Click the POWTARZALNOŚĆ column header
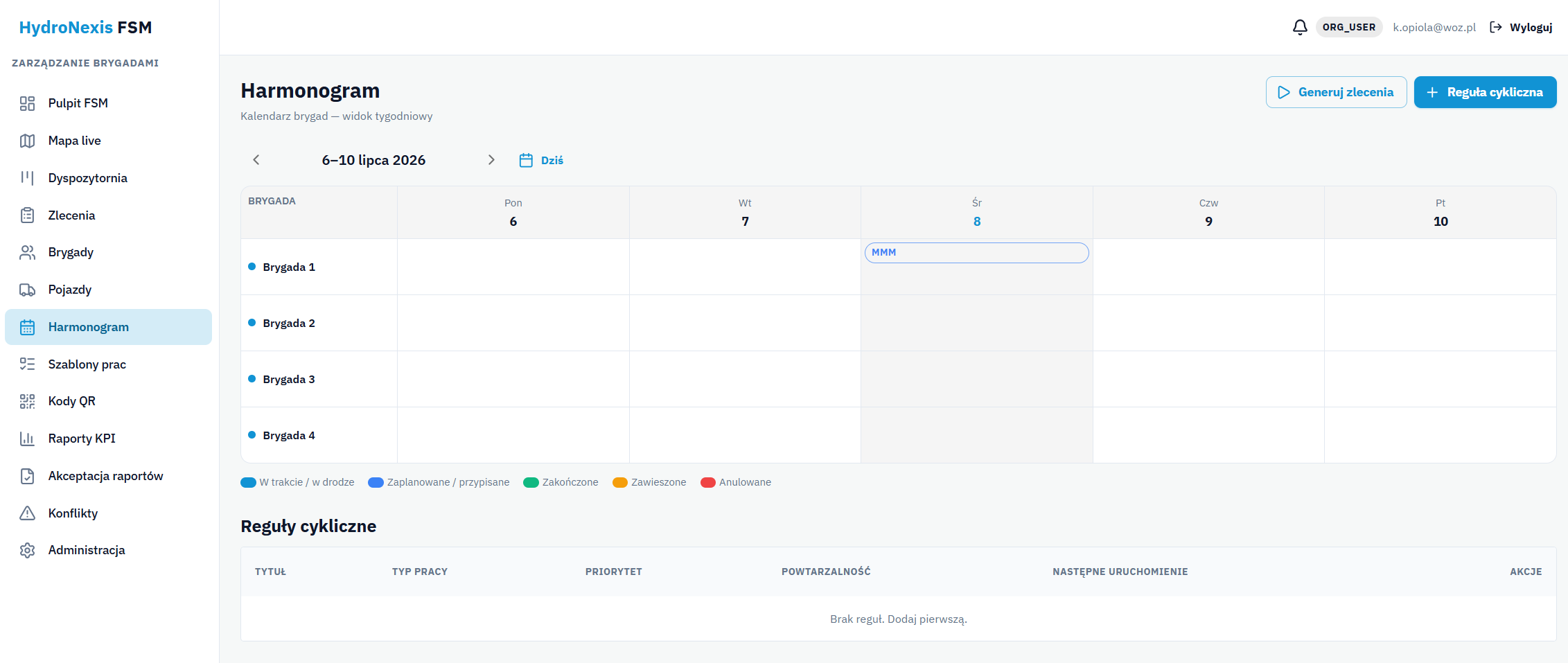This screenshot has height=663, width=1568. [x=826, y=572]
